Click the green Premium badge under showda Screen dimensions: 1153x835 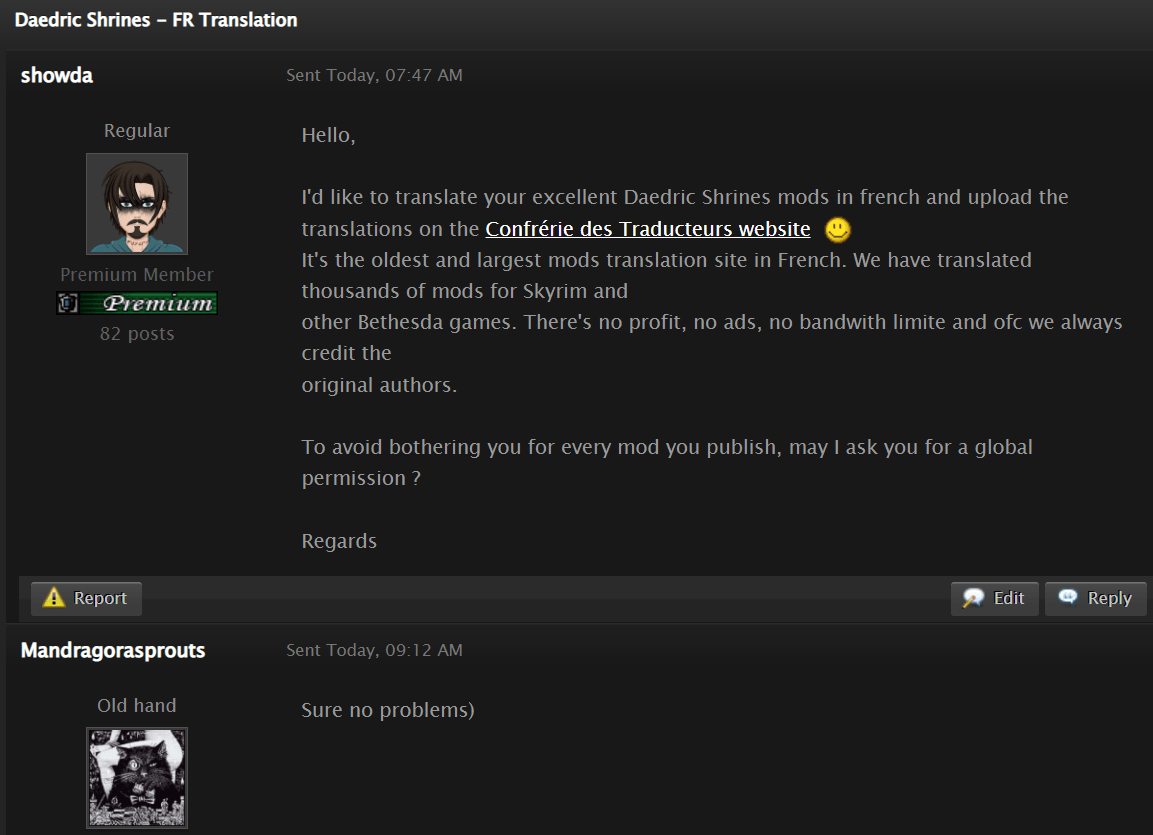137,303
